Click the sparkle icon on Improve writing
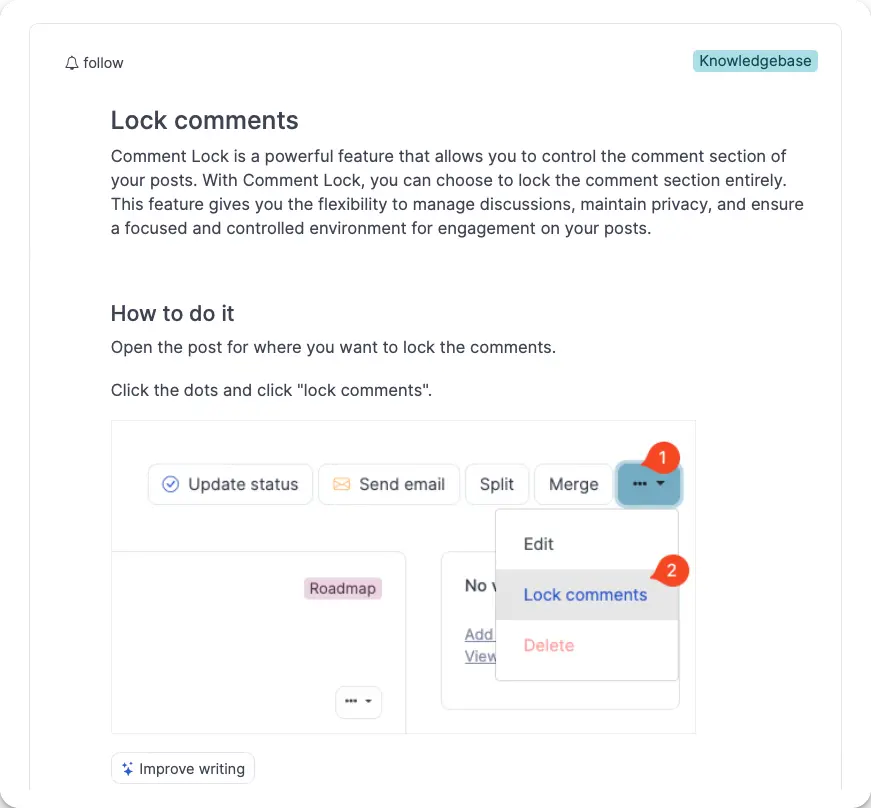Image resolution: width=871 pixels, height=808 pixels. [x=126, y=768]
